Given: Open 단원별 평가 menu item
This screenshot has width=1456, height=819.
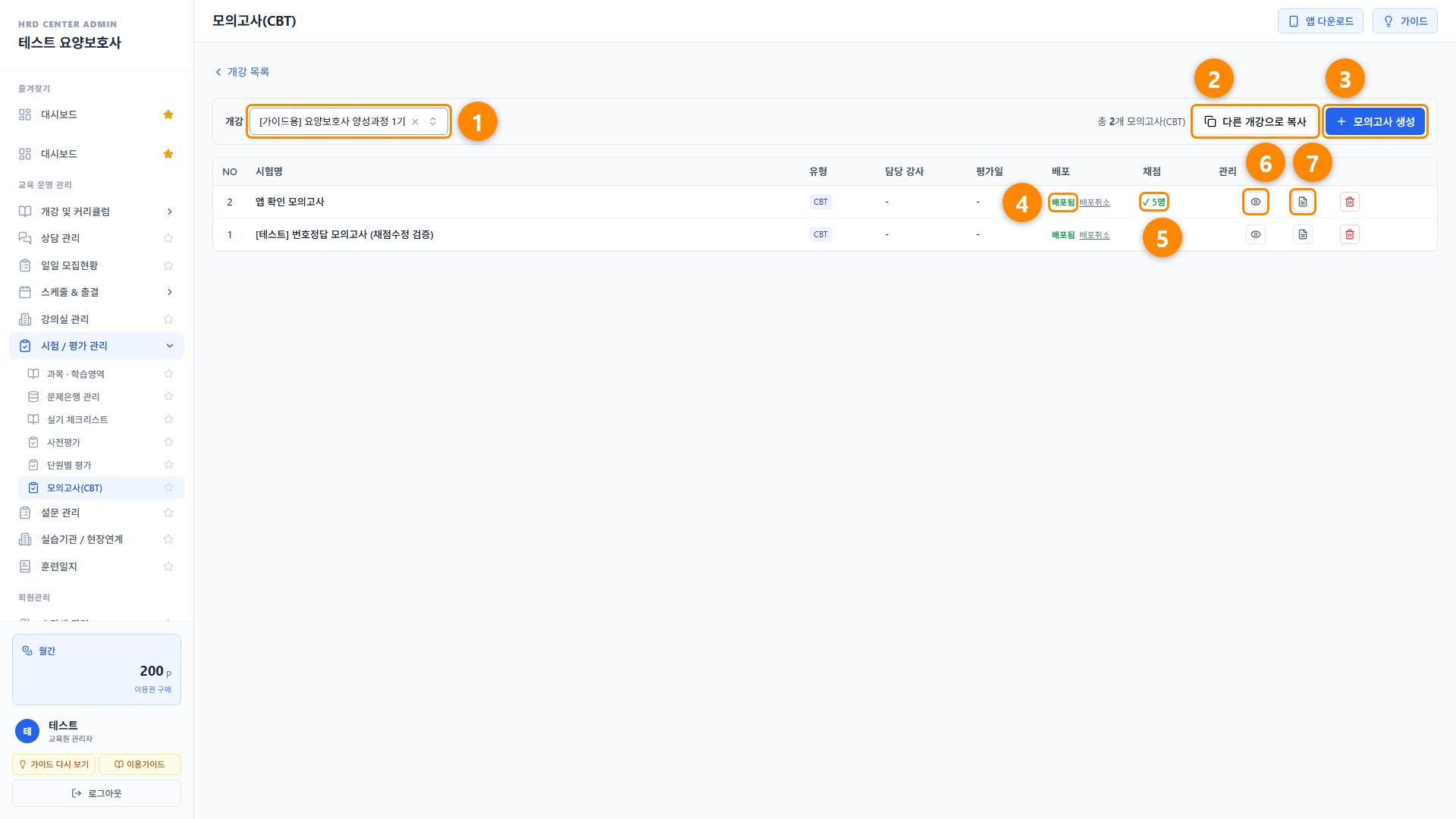Looking at the screenshot, I should tap(69, 465).
